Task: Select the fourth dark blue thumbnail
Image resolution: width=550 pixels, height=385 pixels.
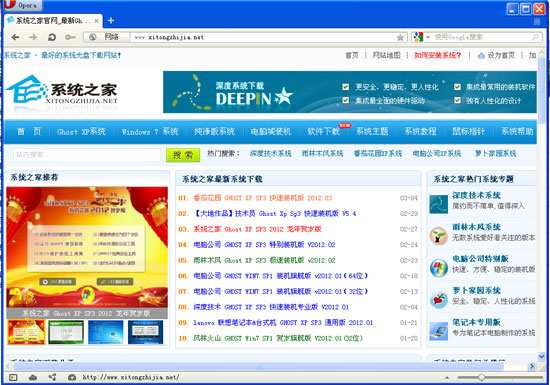Action: click(146, 332)
